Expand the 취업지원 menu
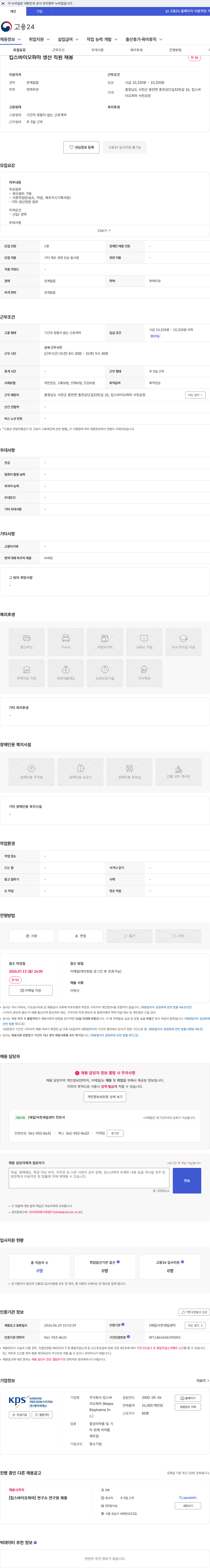This screenshot has width=210, height=1568. tap(40, 40)
